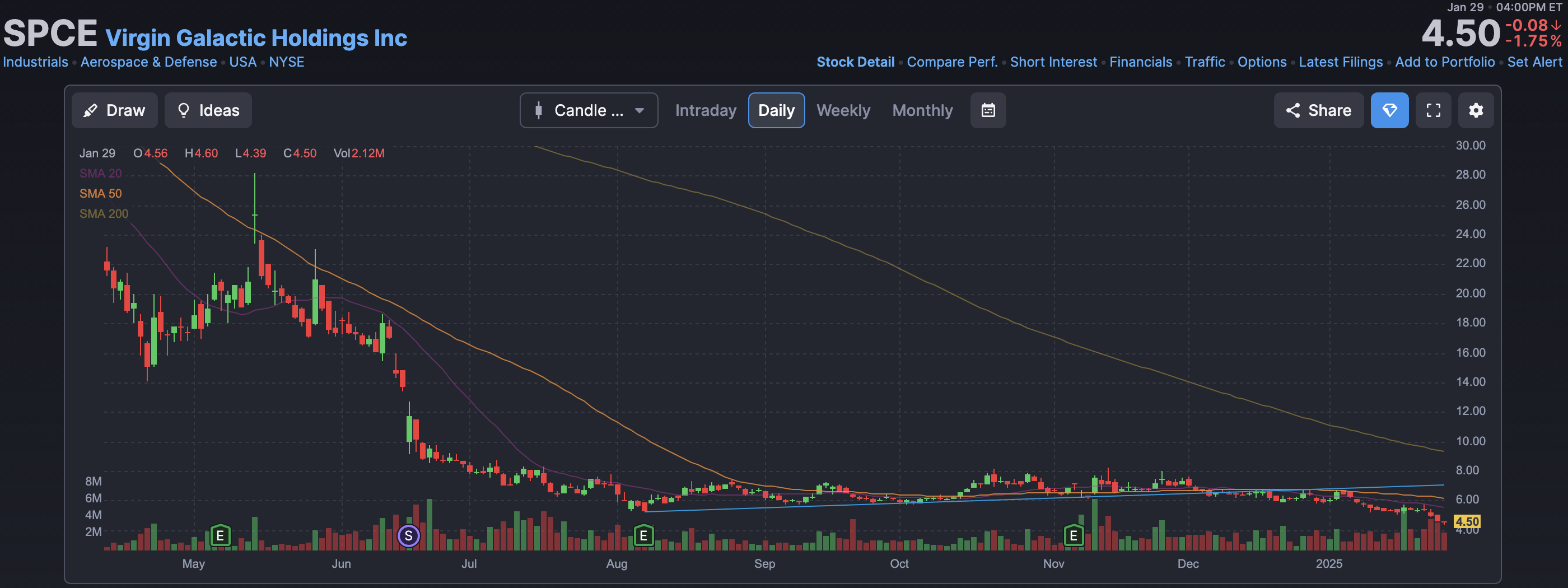Click the Sep date axis label
The image size is (1568, 588).
[764, 564]
